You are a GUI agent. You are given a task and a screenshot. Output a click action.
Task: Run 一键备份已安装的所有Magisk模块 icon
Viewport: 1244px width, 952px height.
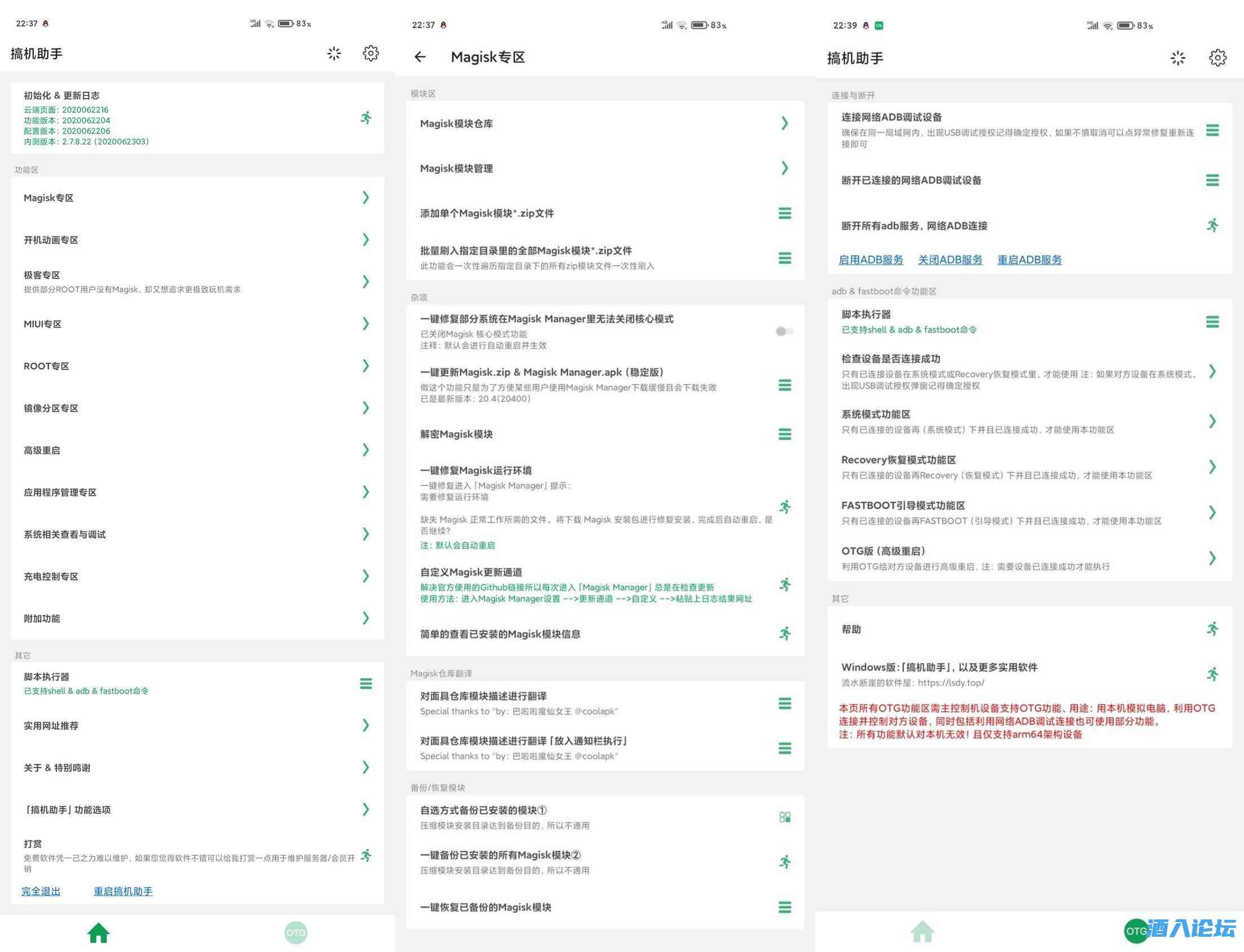(785, 862)
